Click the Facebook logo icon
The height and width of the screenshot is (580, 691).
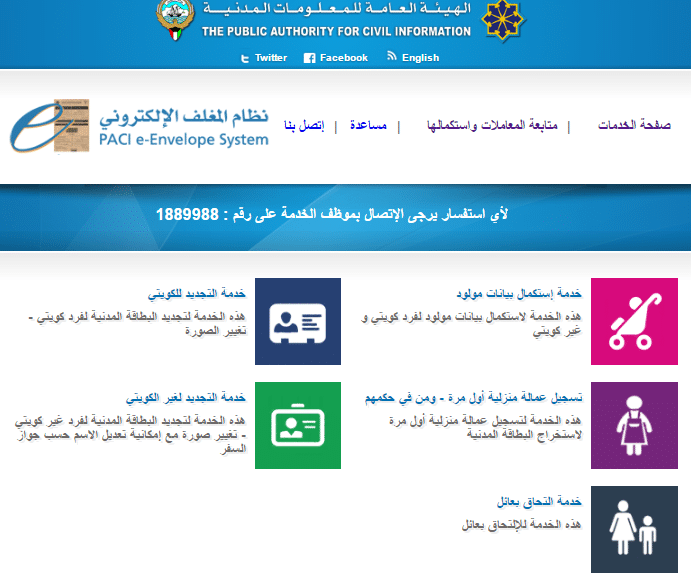pyautogui.click(x=309, y=58)
